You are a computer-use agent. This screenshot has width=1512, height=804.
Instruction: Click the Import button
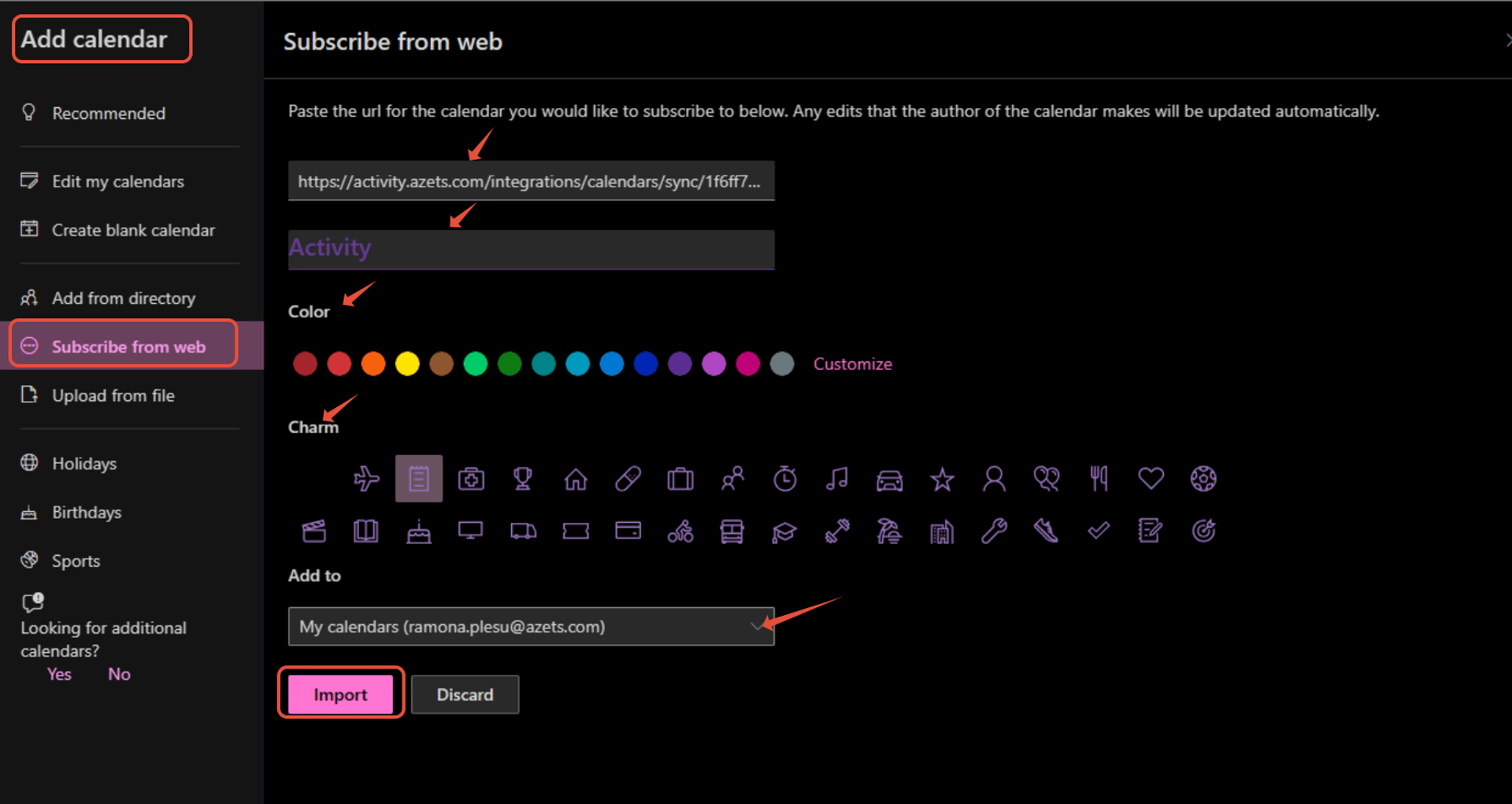click(x=341, y=695)
